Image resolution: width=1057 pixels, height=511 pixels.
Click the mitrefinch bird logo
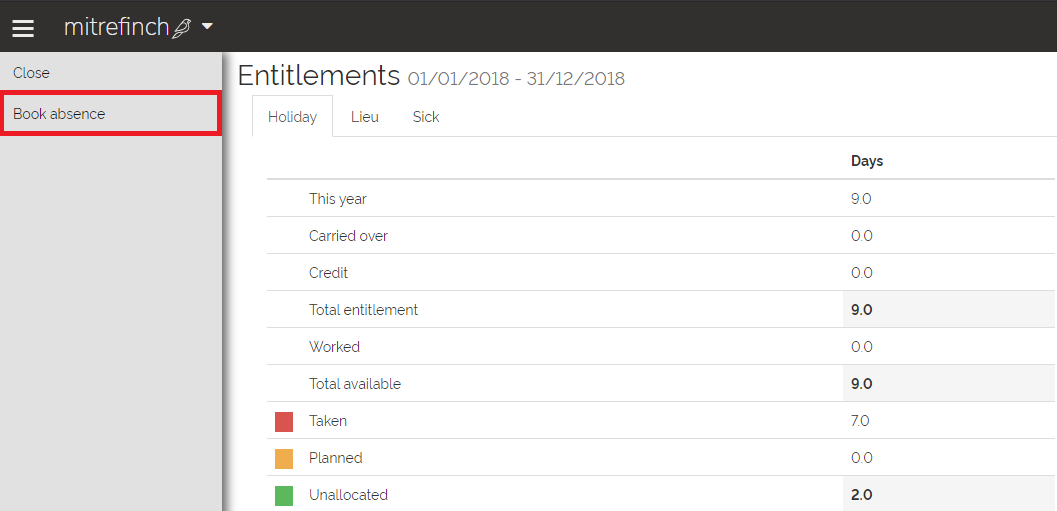(x=181, y=28)
